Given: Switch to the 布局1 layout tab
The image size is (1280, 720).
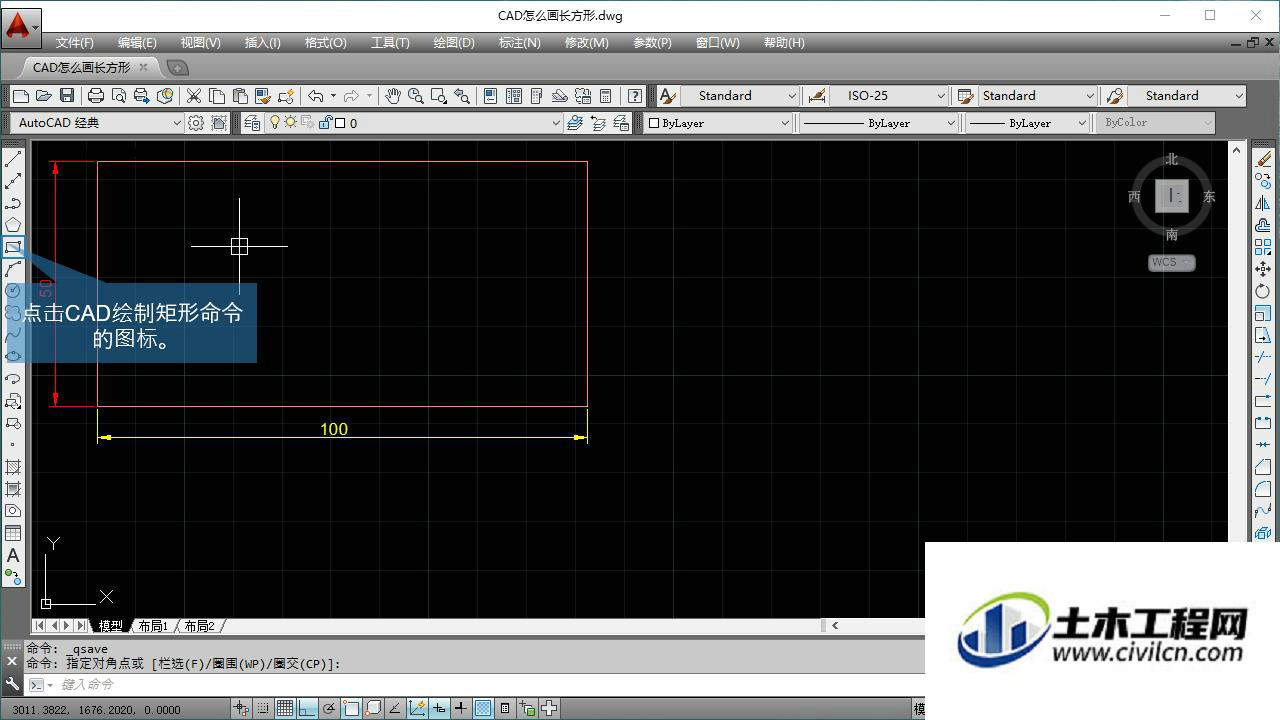Looking at the screenshot, I should pos(153,626).
